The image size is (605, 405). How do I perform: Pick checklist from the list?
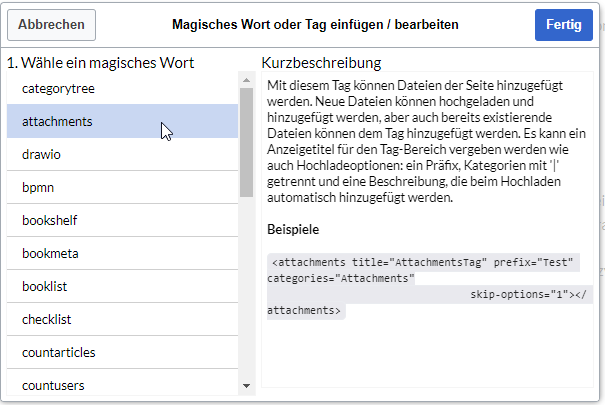click(x=122, y=319)
